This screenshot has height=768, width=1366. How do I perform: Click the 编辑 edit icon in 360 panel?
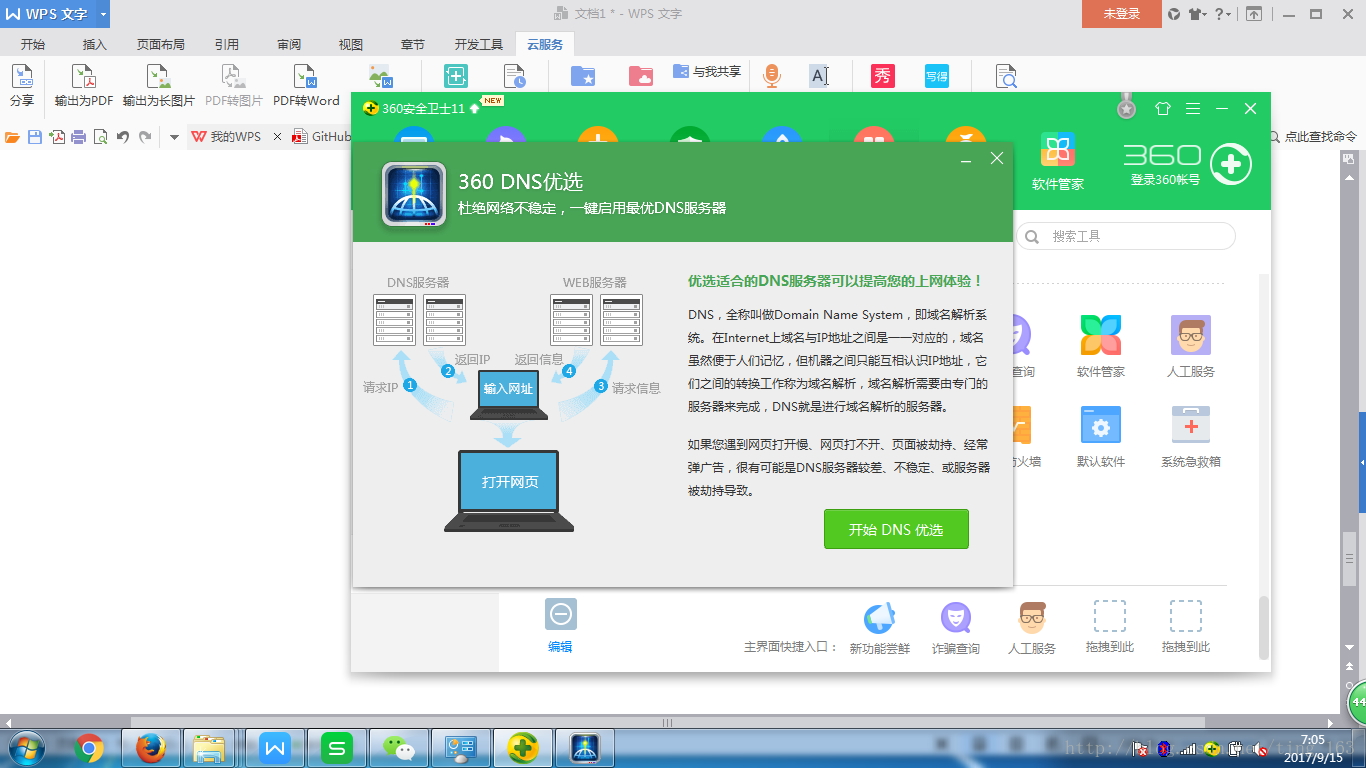[x=560, y=625]
